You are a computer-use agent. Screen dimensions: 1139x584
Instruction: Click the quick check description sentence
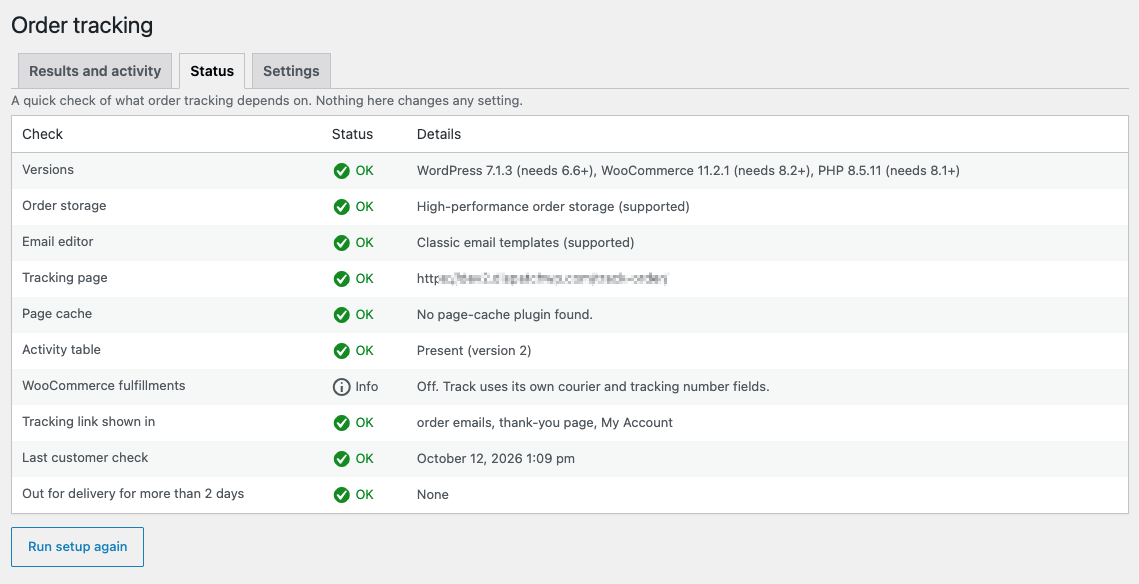pyautogui.click(x=267, y=101)
